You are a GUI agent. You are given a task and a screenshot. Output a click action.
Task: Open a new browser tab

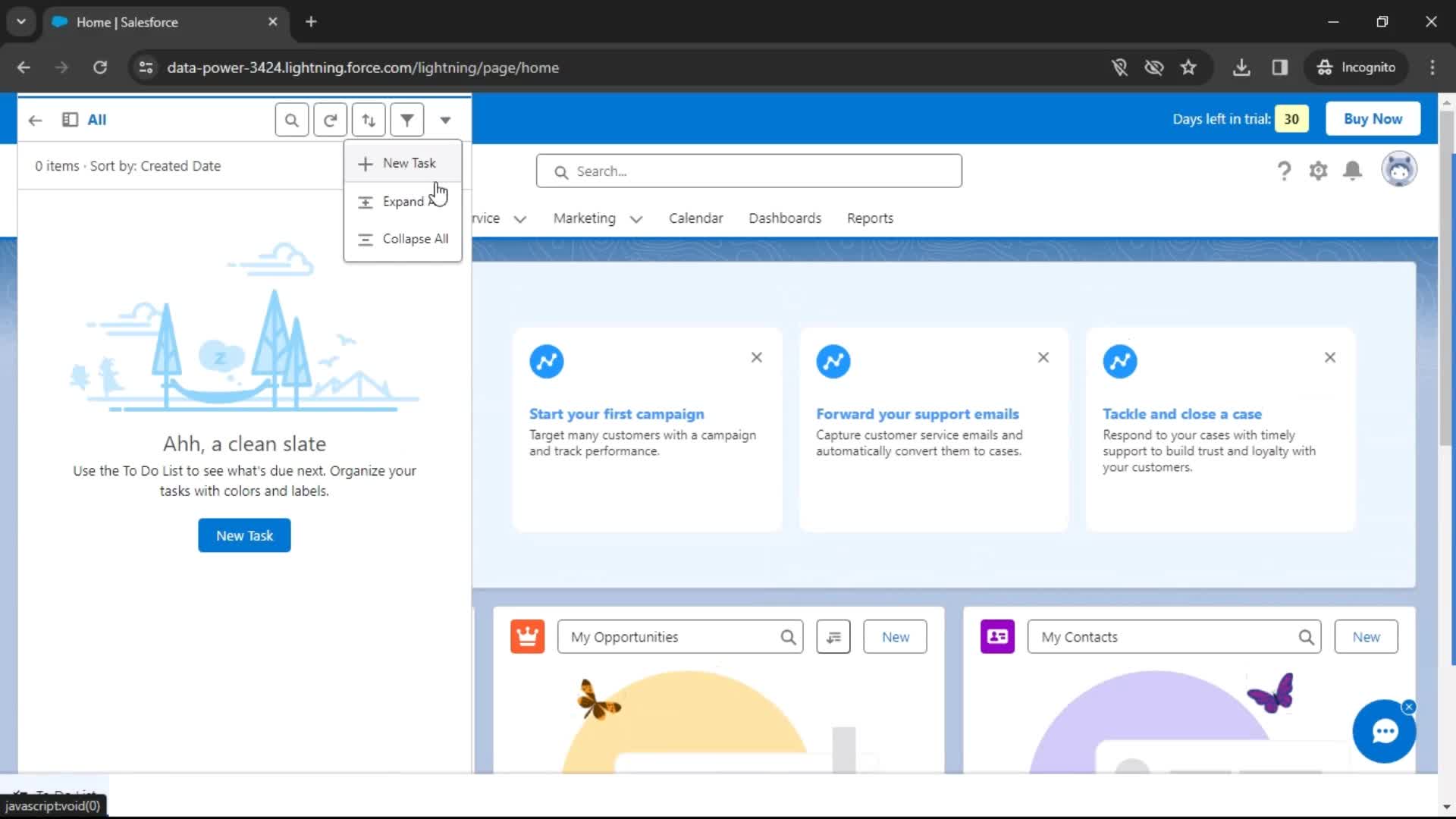click(x=311, y=22)
